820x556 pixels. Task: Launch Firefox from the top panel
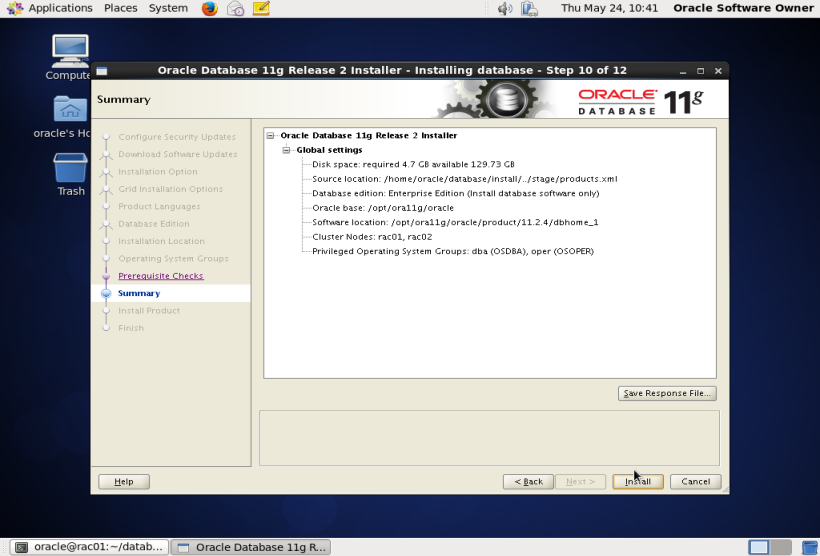[210, 8]
